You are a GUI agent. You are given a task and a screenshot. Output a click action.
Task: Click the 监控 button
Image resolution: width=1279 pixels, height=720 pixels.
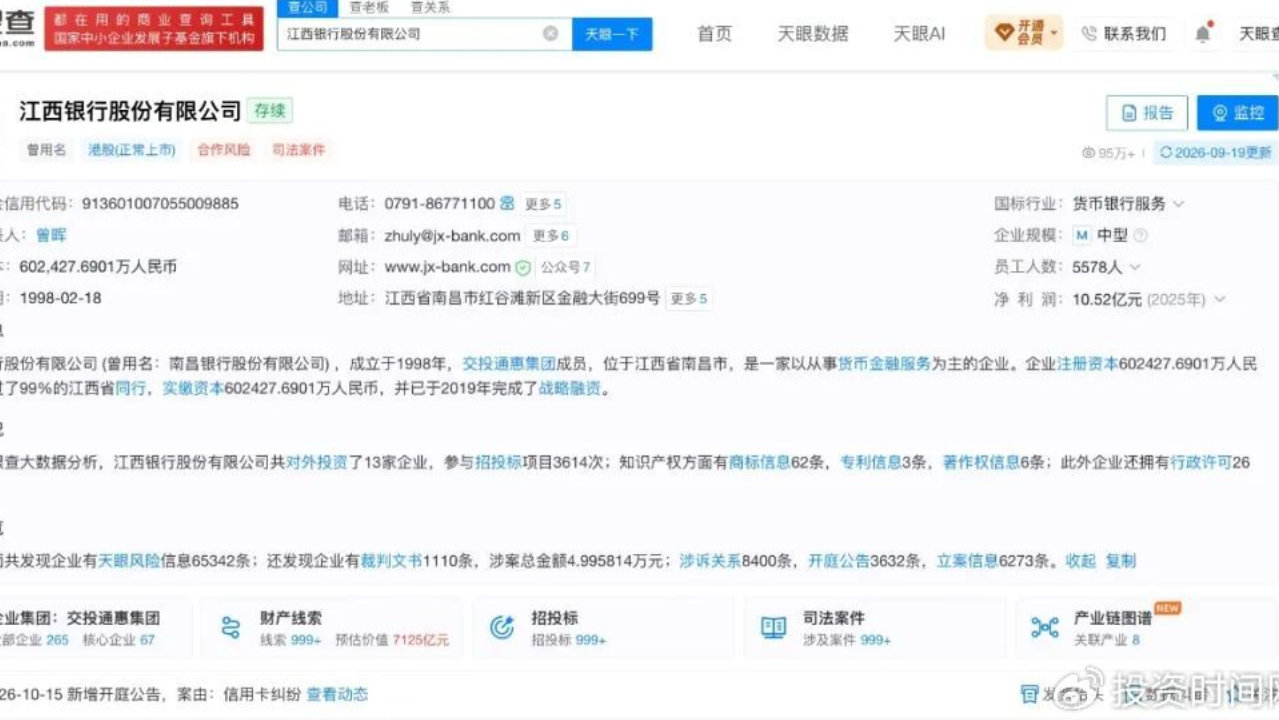click(x=1237, y=113)
